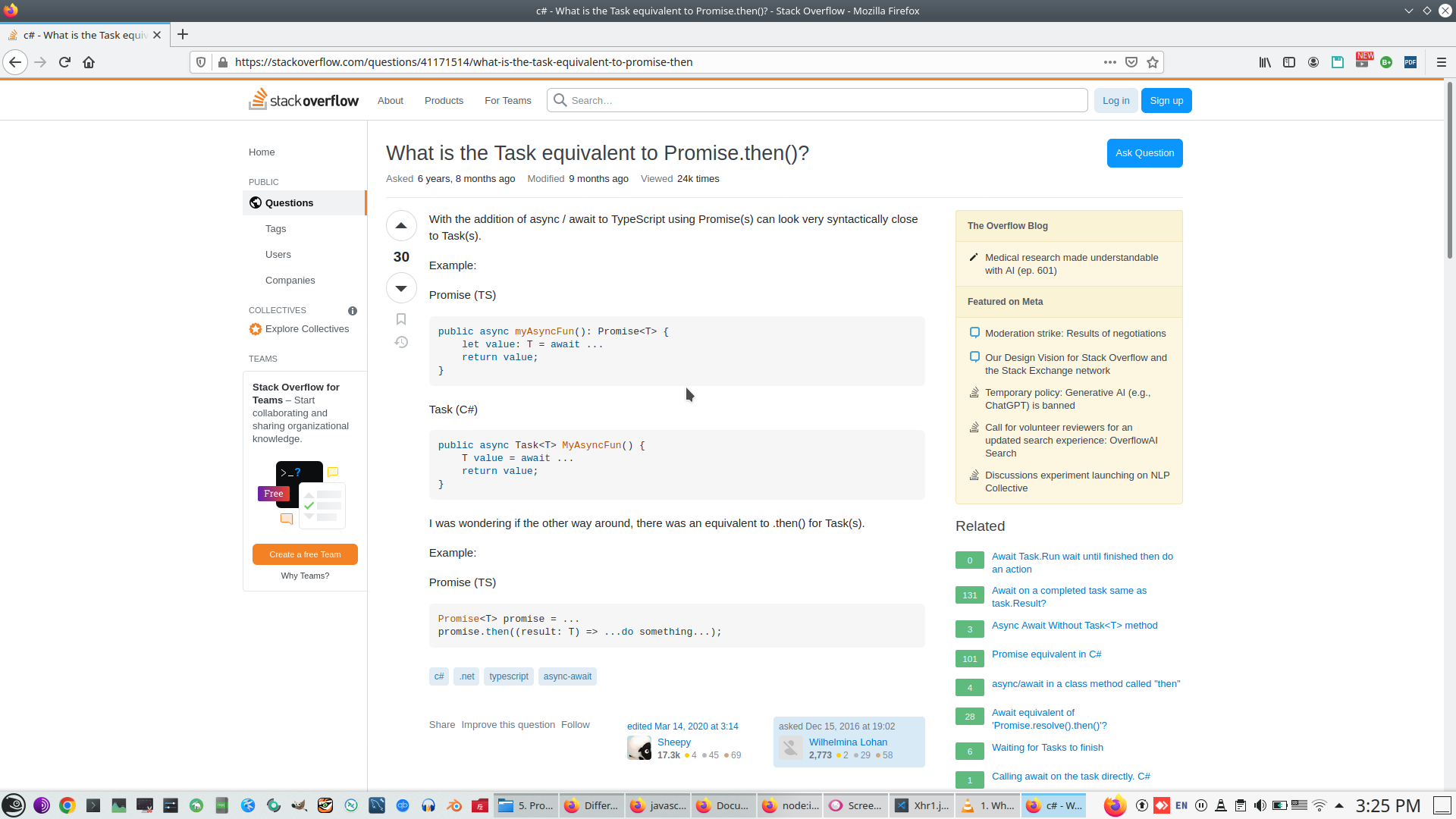Open page actions three-dot menu
The width and height of the screenshot is (1456, 819).
(x=1109, y=62)
